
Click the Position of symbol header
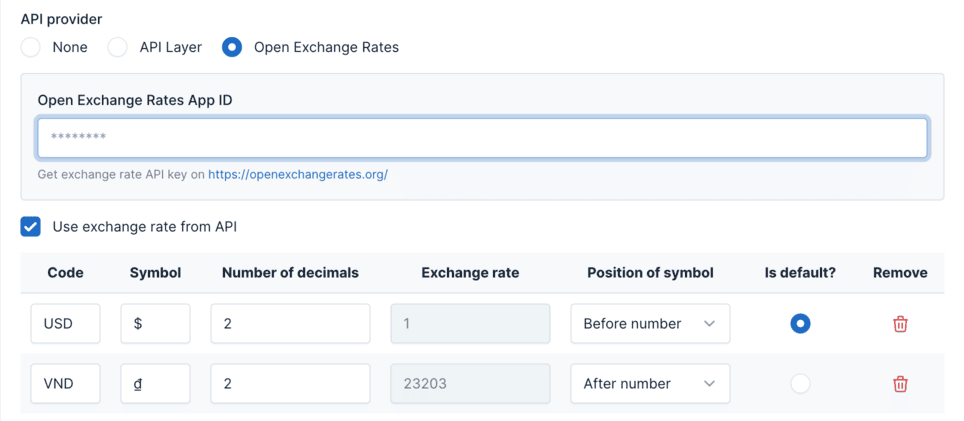pos(650,273)
